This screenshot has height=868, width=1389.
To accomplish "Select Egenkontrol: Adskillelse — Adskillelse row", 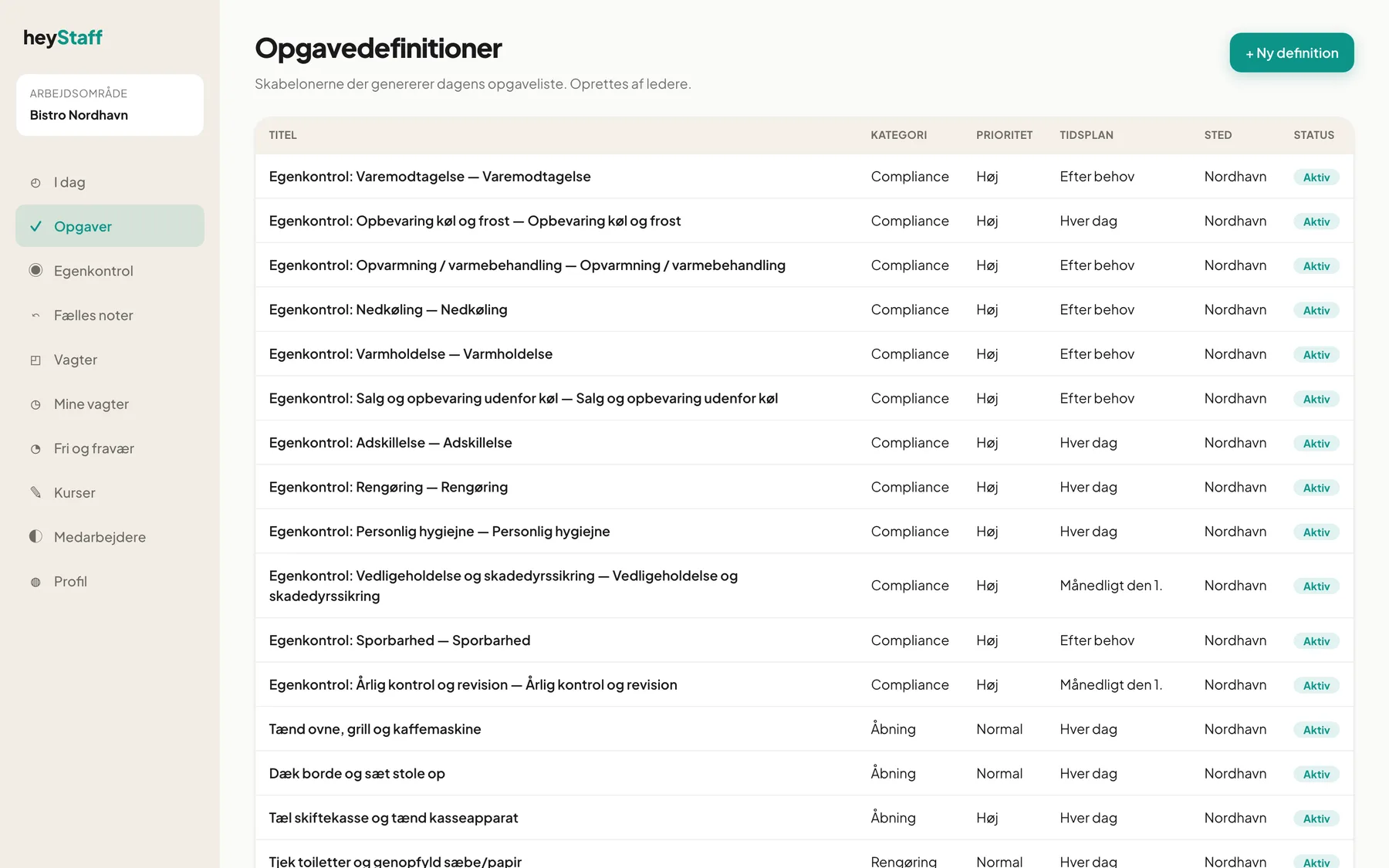I will click(804, 443).
